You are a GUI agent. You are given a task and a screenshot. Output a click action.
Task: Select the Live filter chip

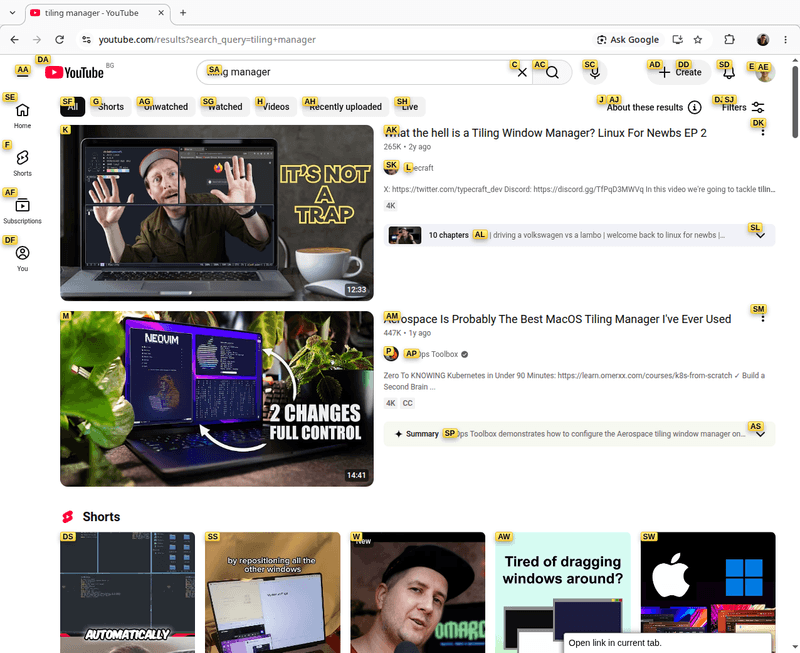point(410,107)
